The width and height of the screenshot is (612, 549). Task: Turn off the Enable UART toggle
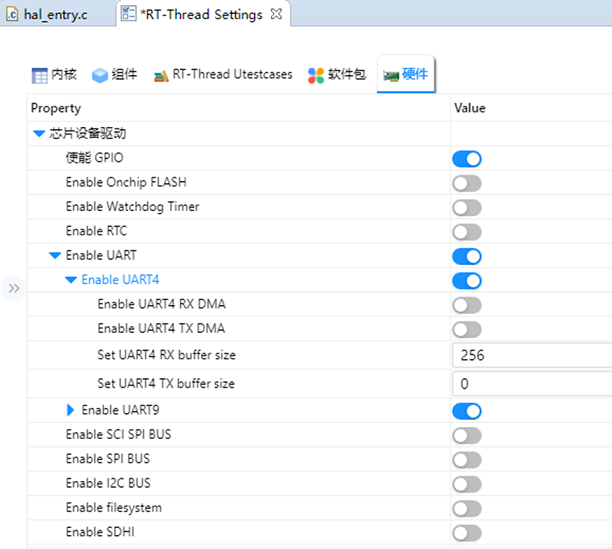[x=467, y=256]
